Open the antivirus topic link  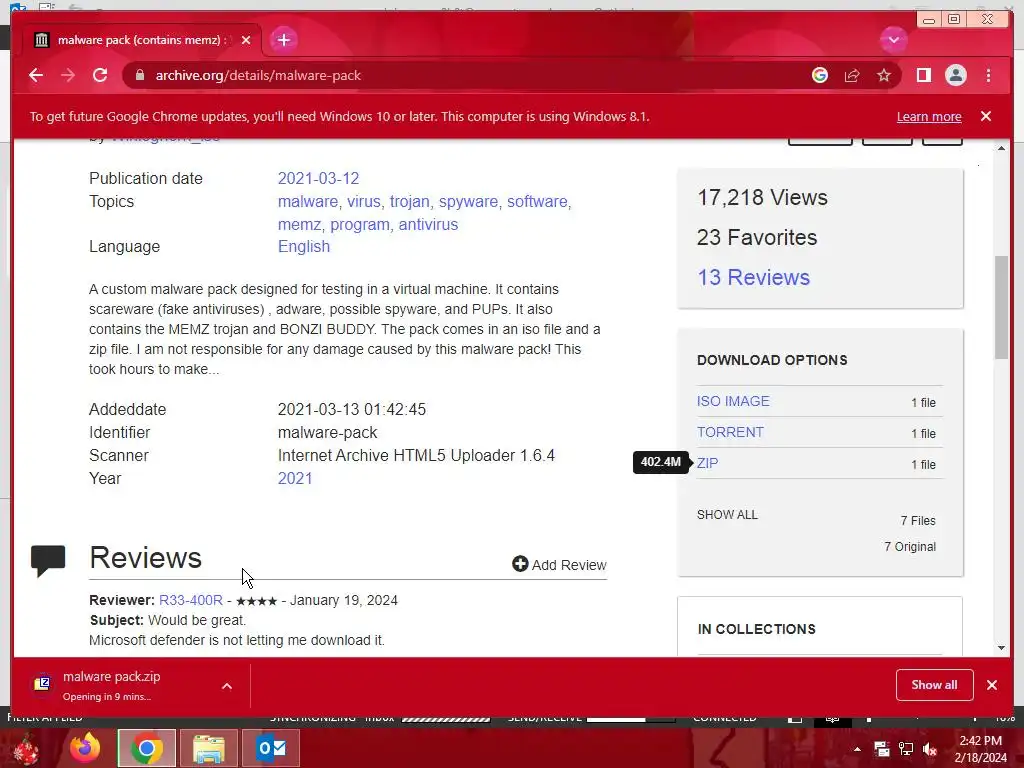coord(428,224)
